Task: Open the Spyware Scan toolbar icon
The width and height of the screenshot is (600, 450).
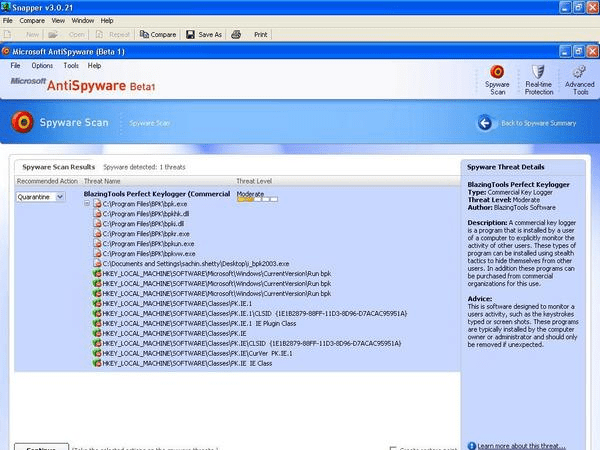Action: click(x=497, y=73)
